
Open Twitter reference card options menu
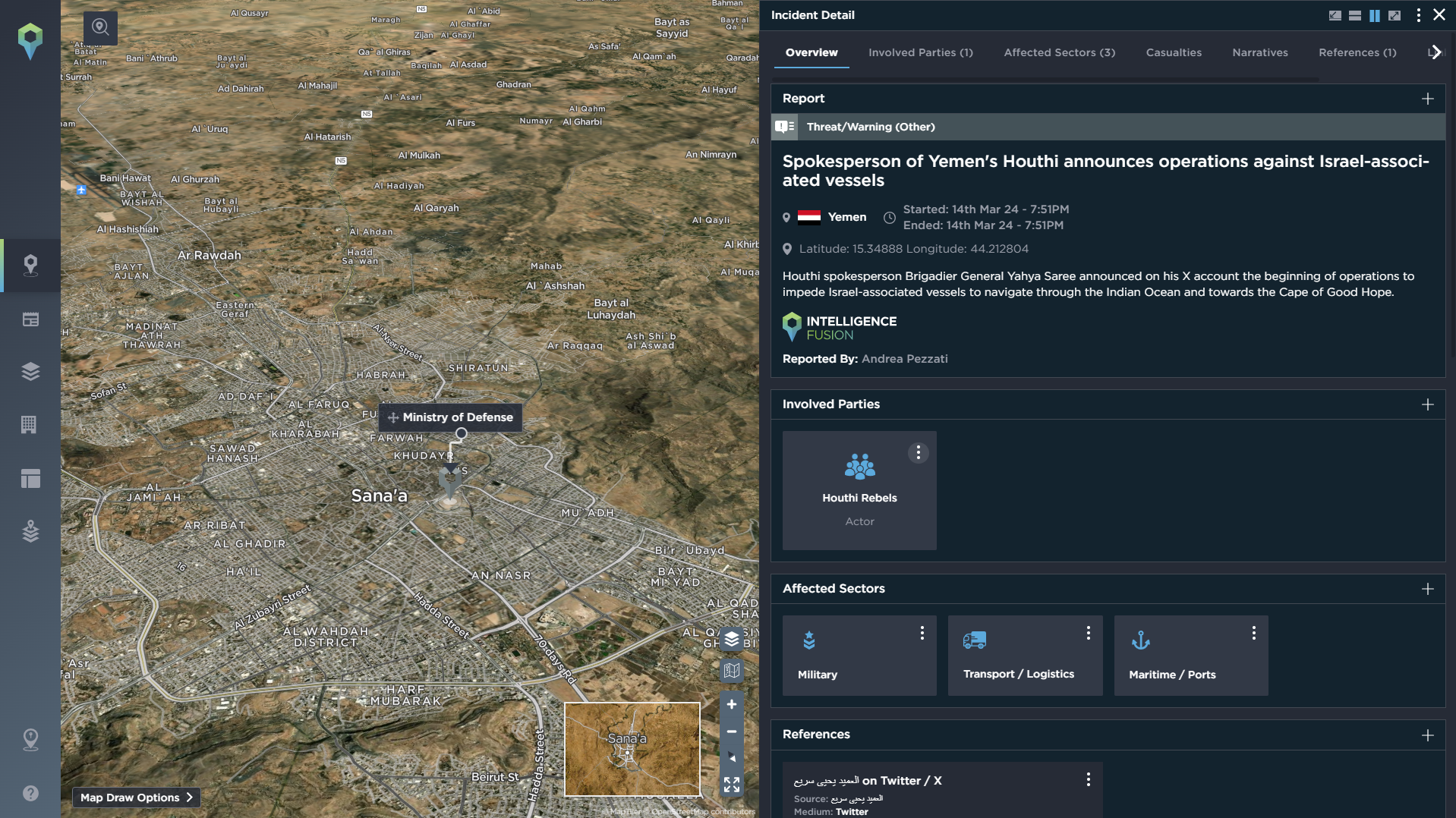1088,779
